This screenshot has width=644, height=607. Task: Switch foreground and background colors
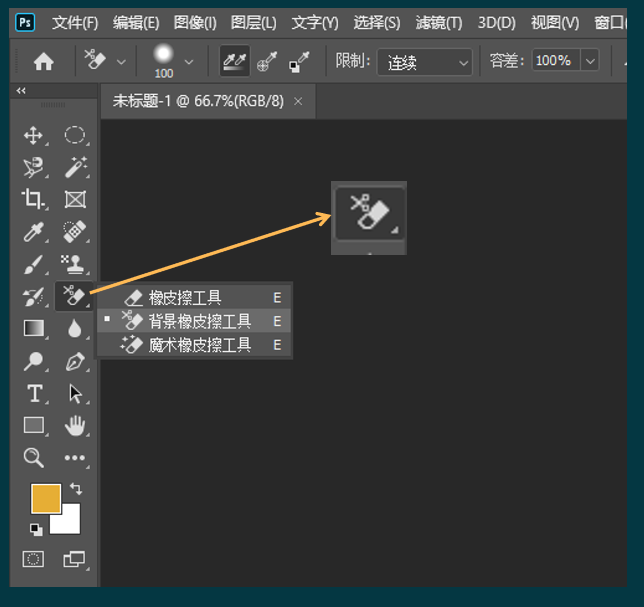[x=76, y=489]
